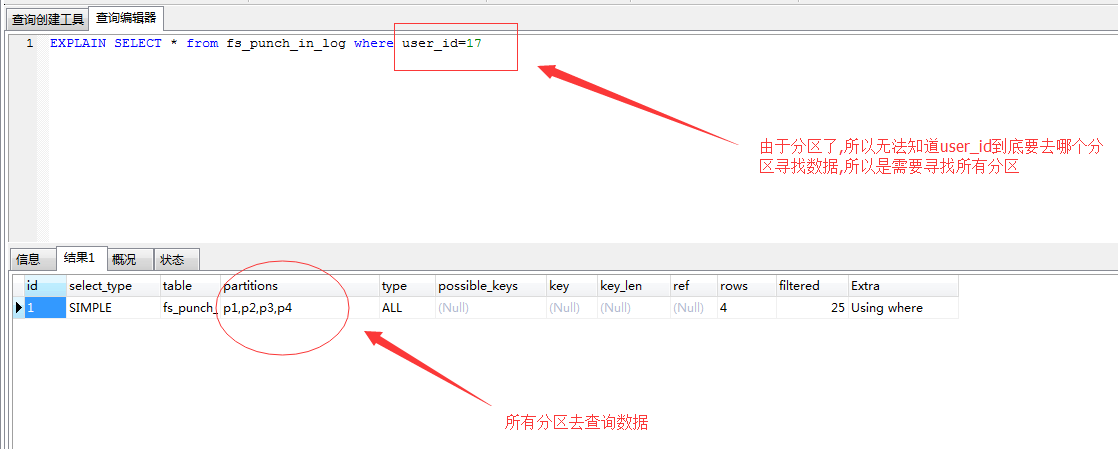Click the id column header

(45, 286)
